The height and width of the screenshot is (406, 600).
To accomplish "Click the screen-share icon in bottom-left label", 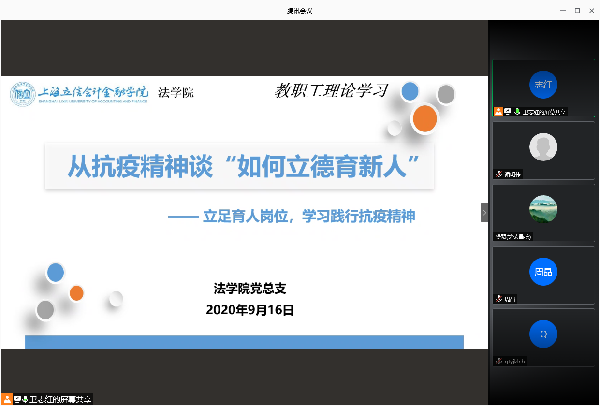I will click(x=19, y=398).
